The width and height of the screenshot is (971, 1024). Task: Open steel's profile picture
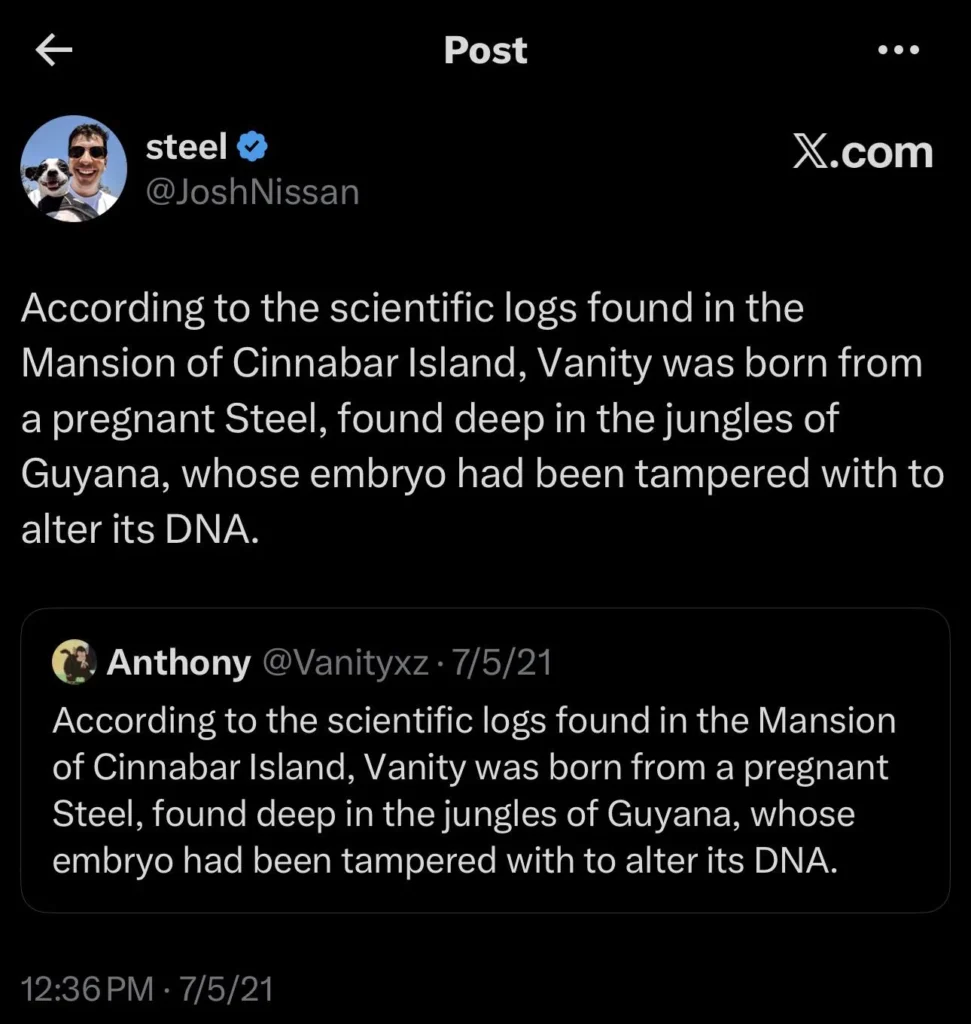pos(74,168)
